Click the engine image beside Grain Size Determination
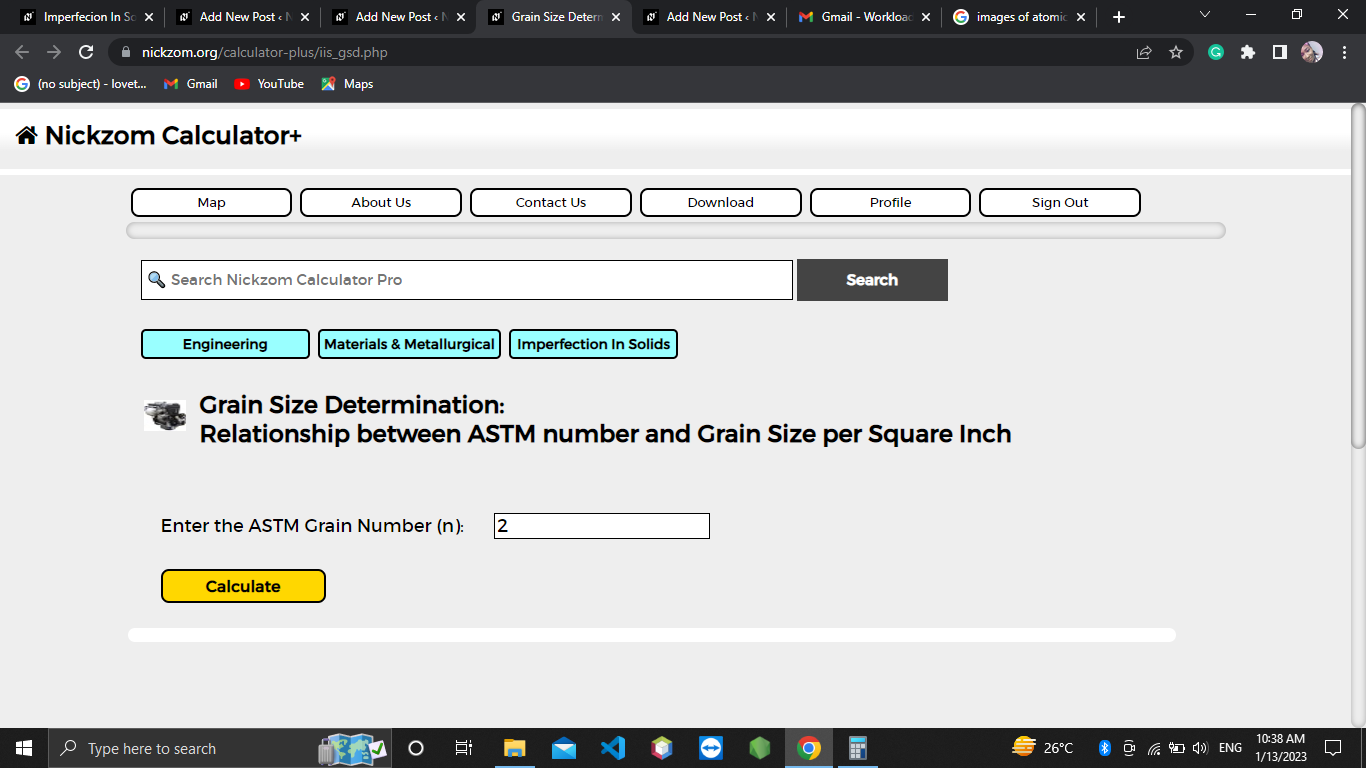The height and width of the screenshot is (768, 1366). coord(165,415)
